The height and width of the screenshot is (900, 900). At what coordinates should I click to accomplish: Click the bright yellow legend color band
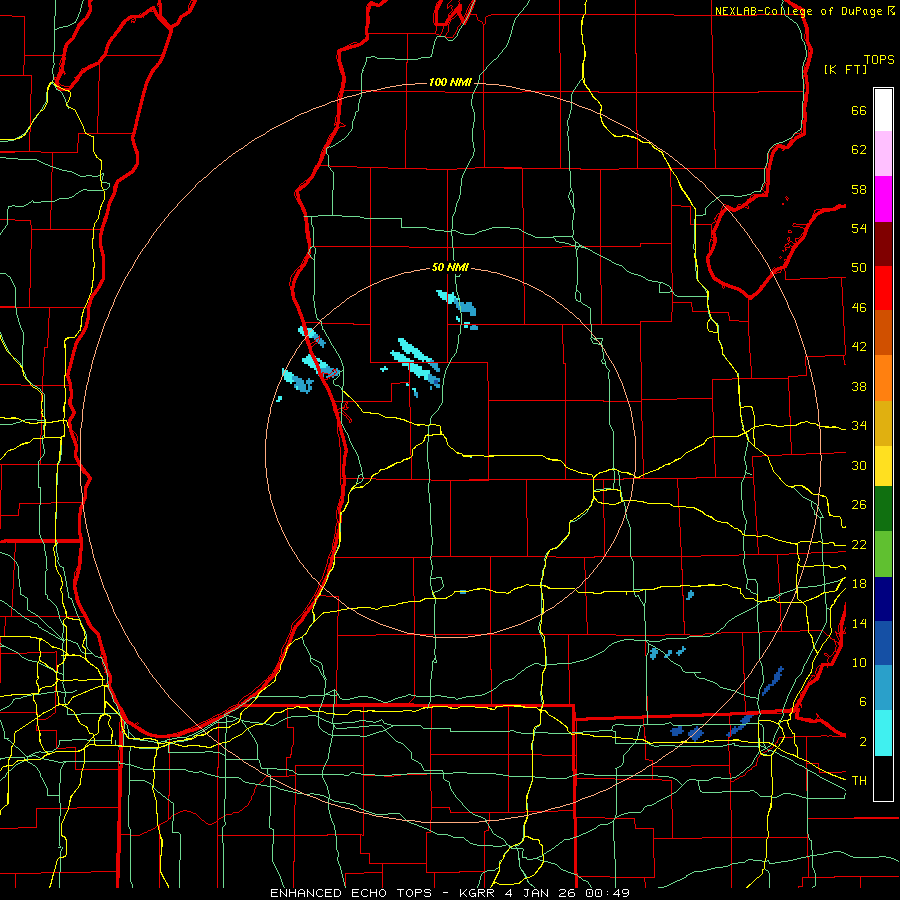[x=883, y=465]
